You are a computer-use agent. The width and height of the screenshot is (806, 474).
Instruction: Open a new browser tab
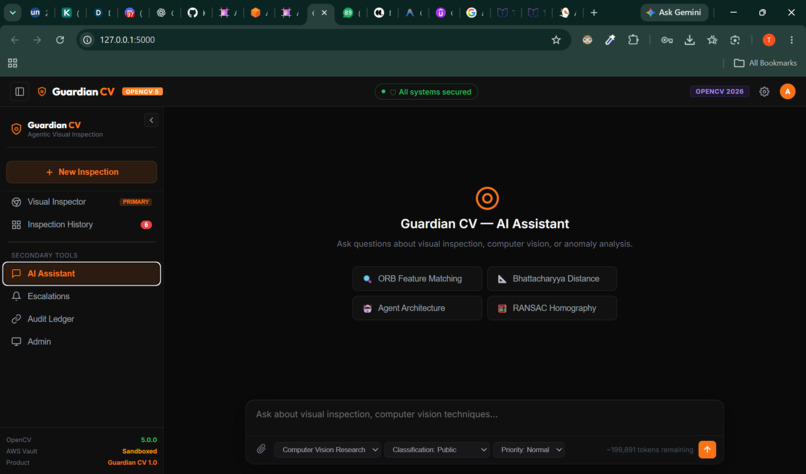point(594,12)
